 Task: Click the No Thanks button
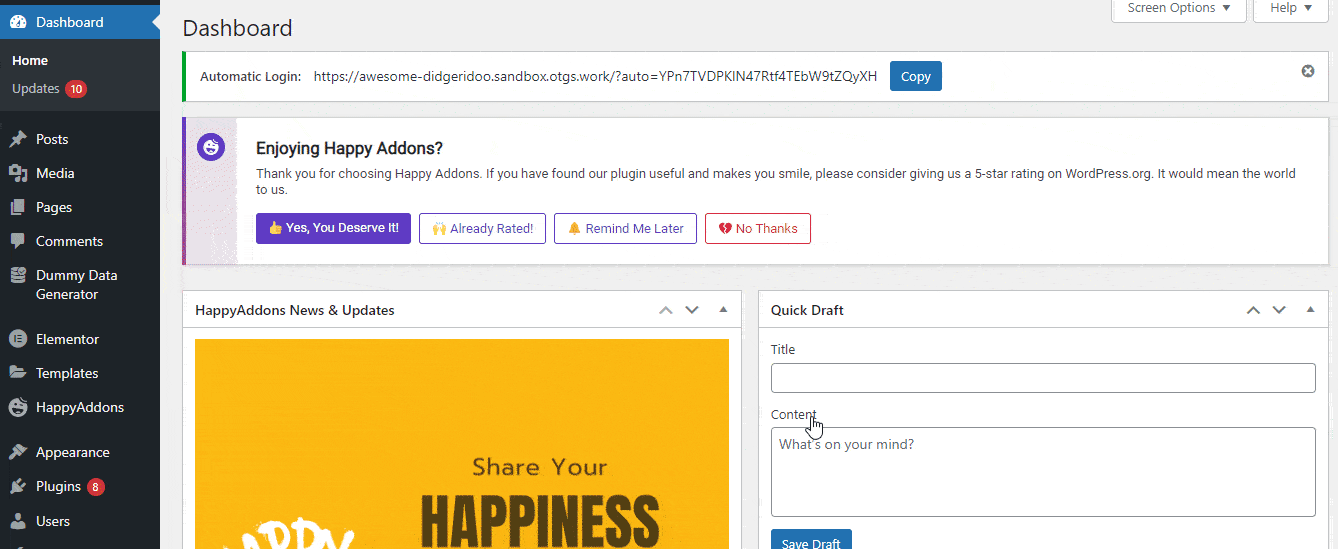pos(758,228)
